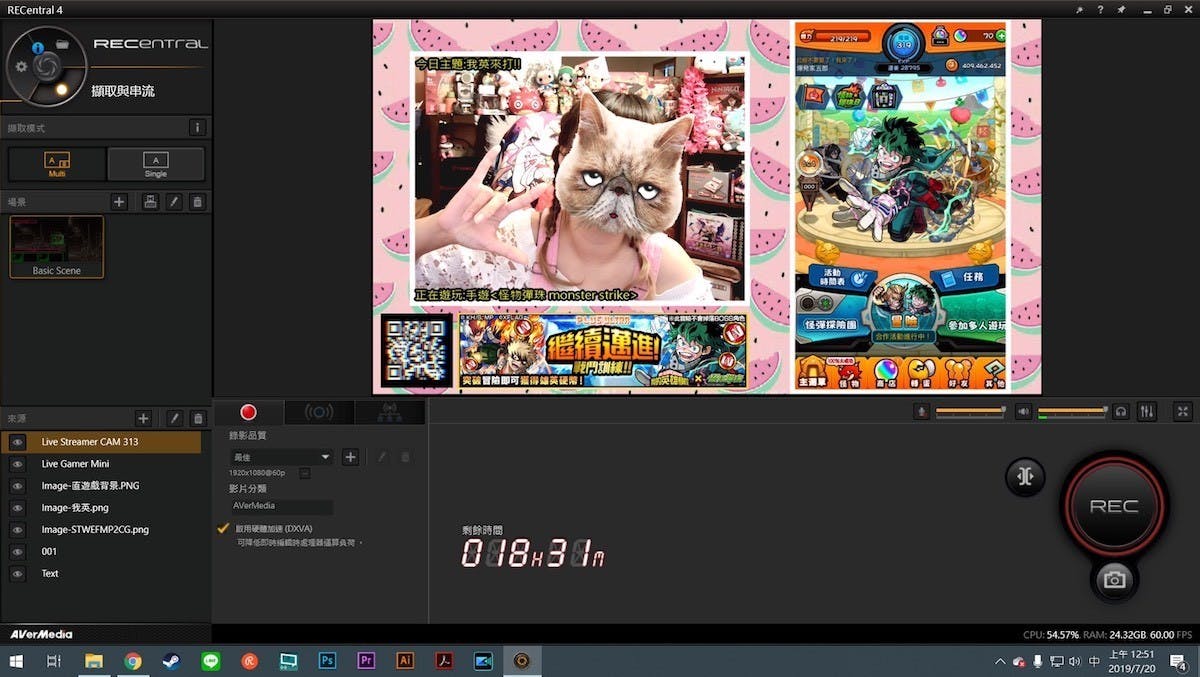Edit the scene with the pencil icon

pyautogui.click(x=174, y=202)
